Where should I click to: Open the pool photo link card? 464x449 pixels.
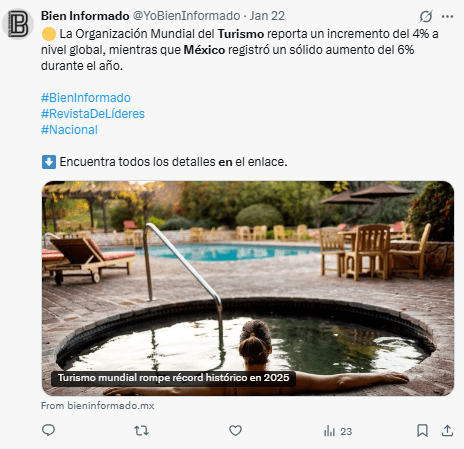[248, 288]
